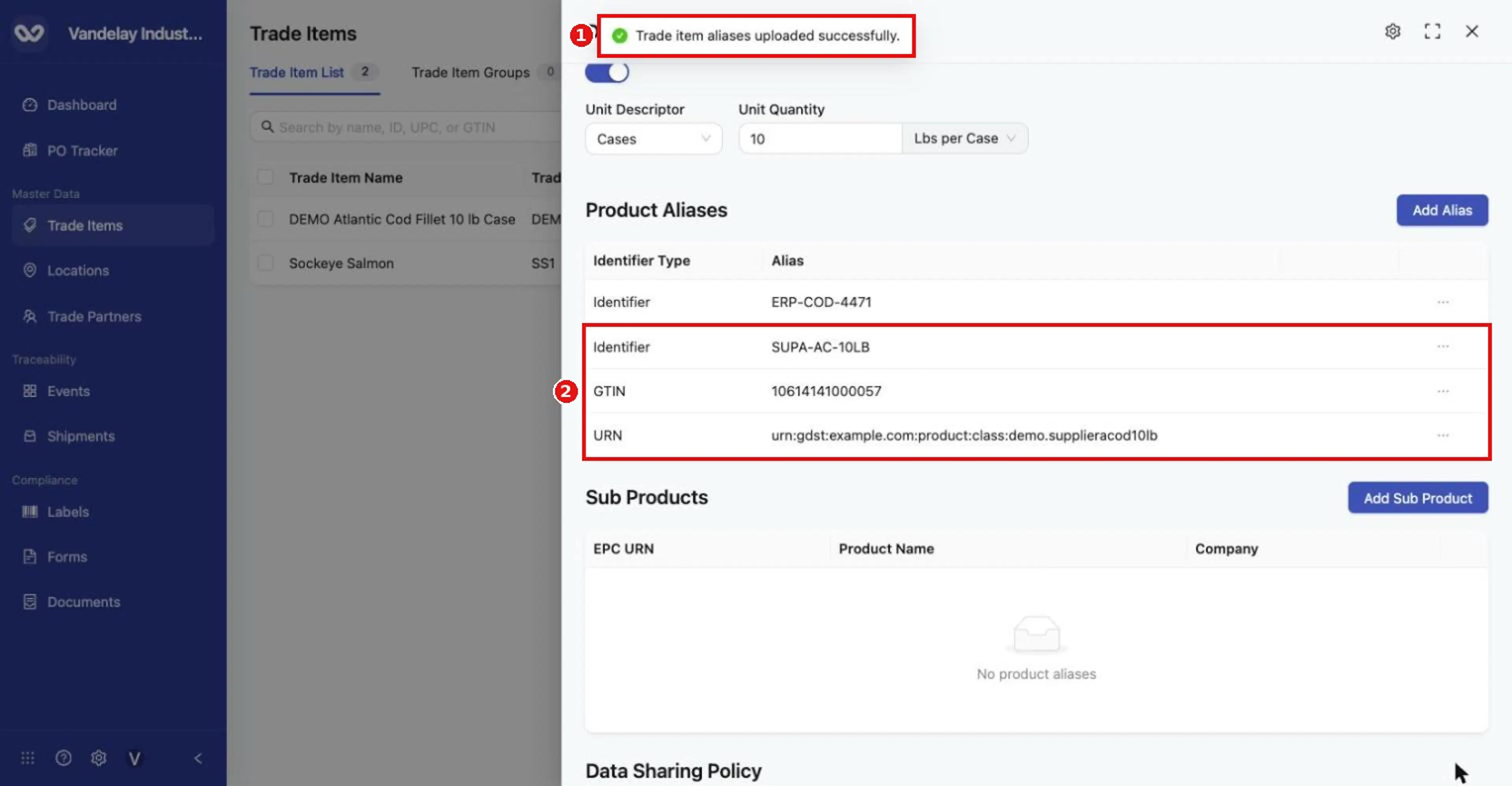Screen dimensions: 1512x786
Task: Open the Sockeye Salmon trade item
Action: pos(341,263)
